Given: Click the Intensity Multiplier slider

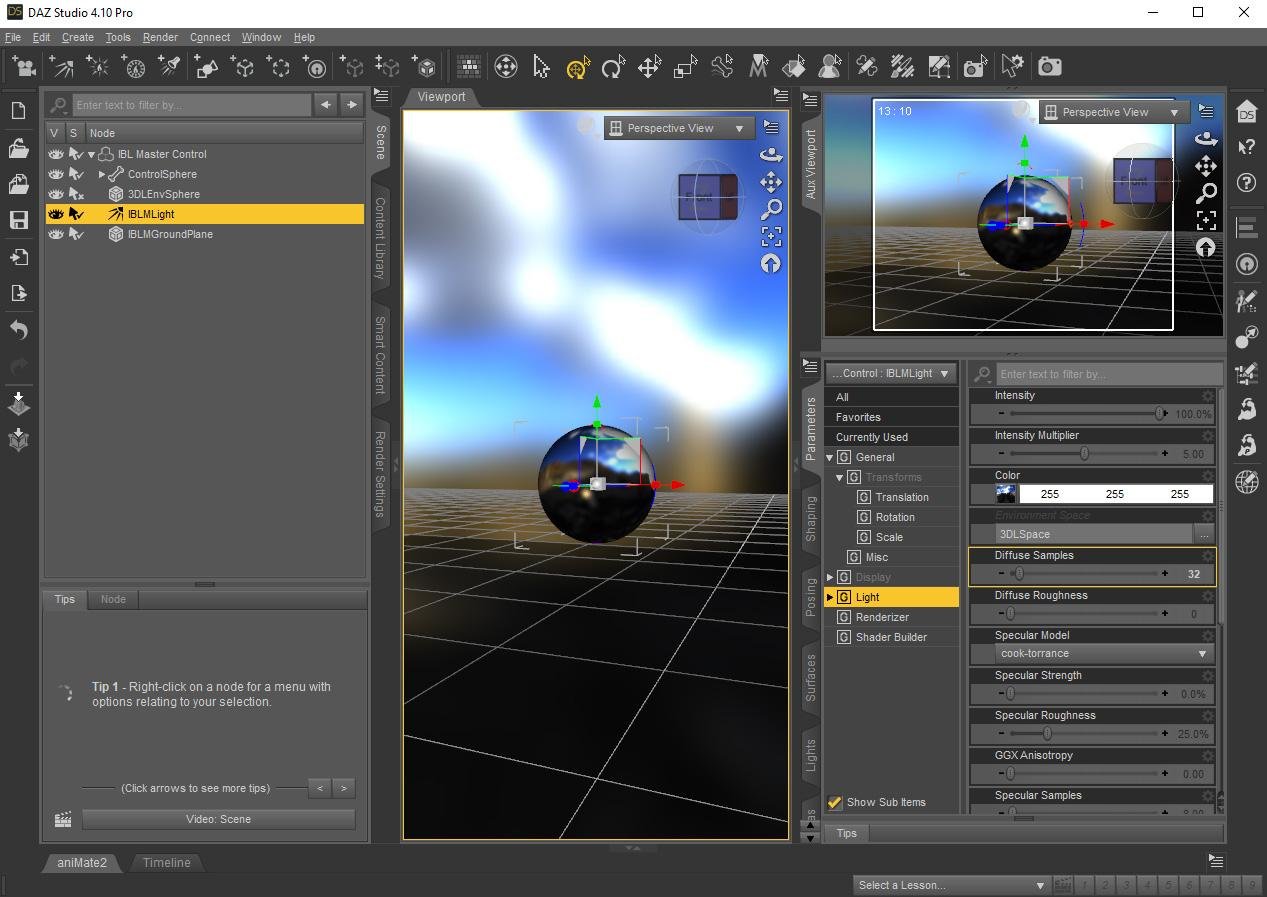Looking at the screenshot, I should (x=1084, y=454).
